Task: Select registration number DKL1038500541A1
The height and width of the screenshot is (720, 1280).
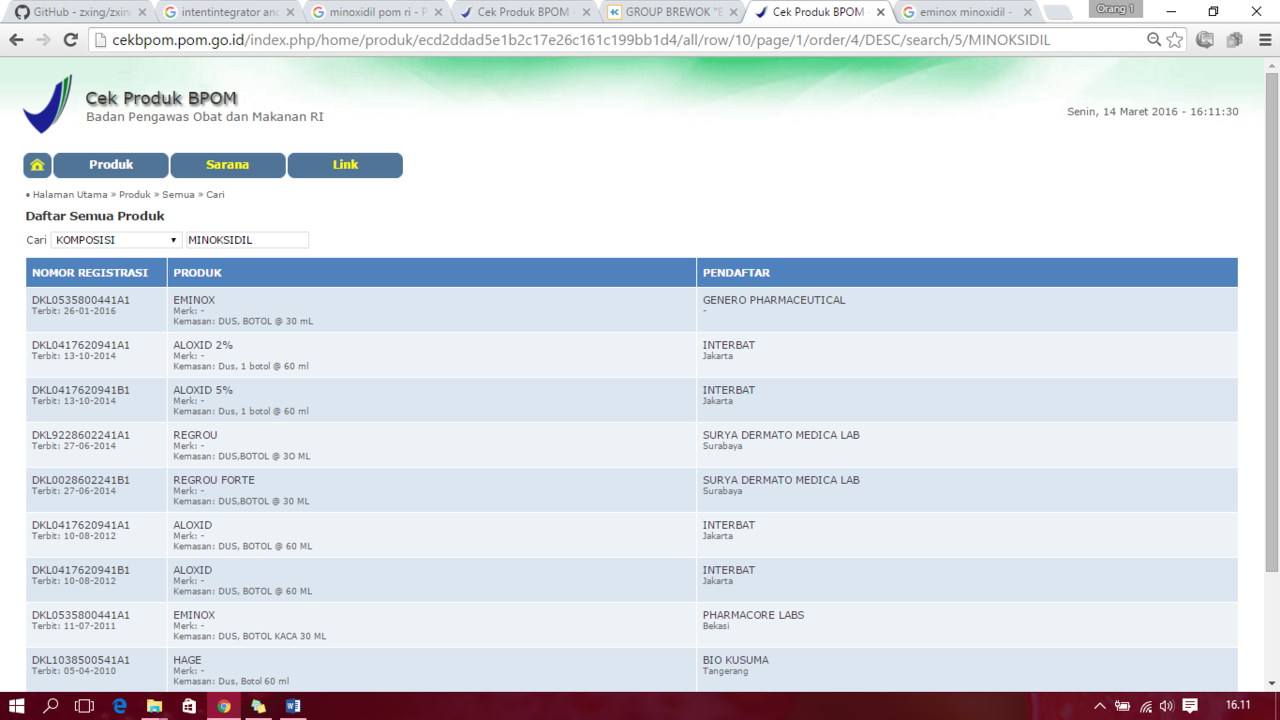Action: pyautogui.click(x=81, y=660)
